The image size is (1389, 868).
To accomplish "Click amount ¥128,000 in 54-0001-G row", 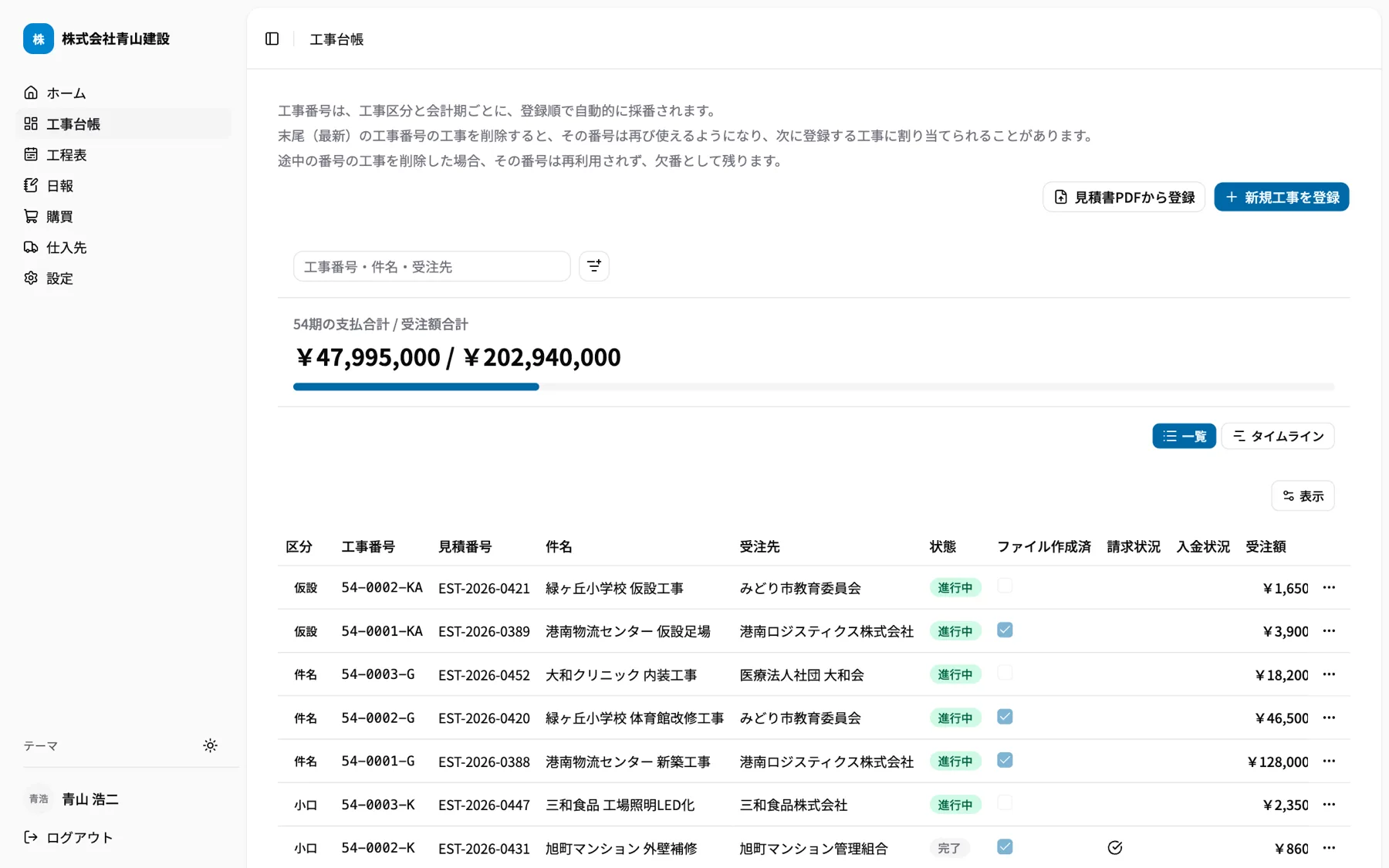I will (x=1277, y=762).
